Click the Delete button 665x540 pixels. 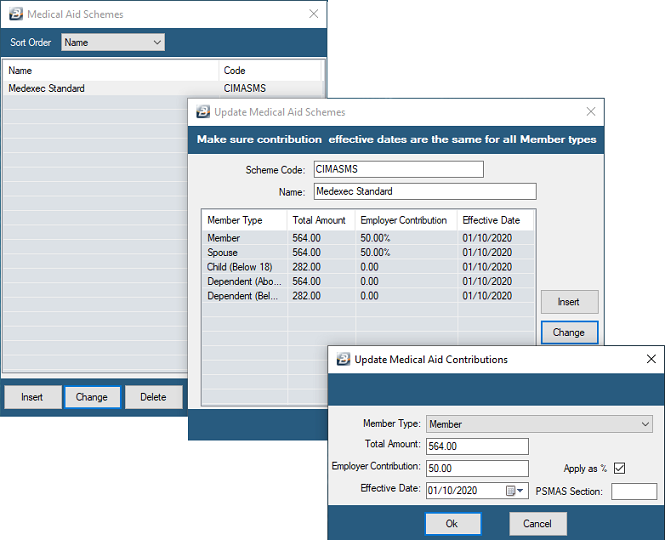pyautogui.click(x=154, y=397)
